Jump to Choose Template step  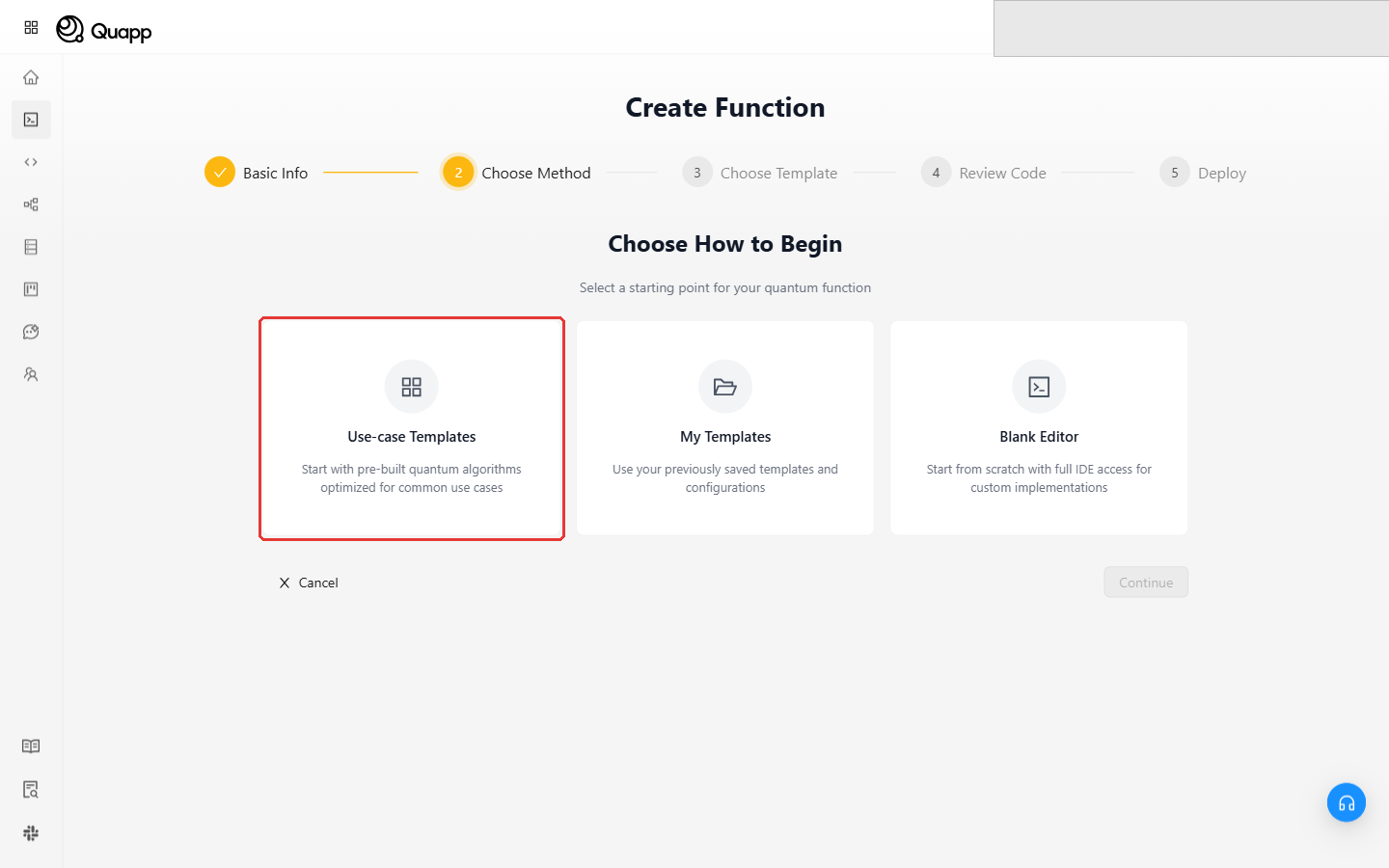[x=760, y=173]
